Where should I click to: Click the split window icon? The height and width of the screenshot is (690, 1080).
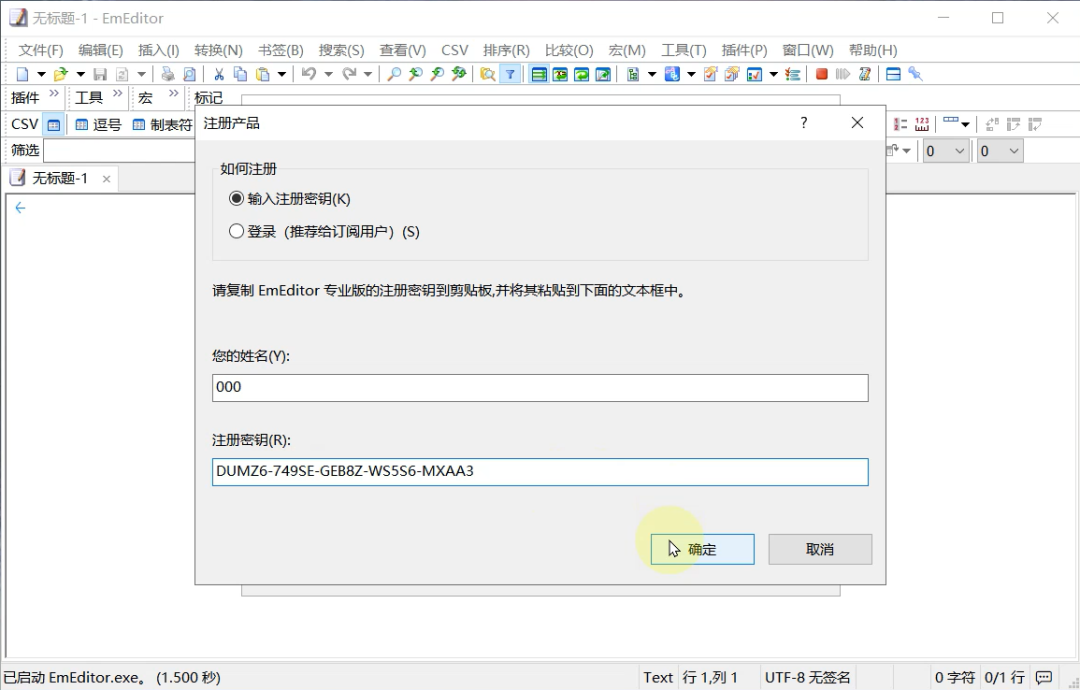tap(893, 74)
